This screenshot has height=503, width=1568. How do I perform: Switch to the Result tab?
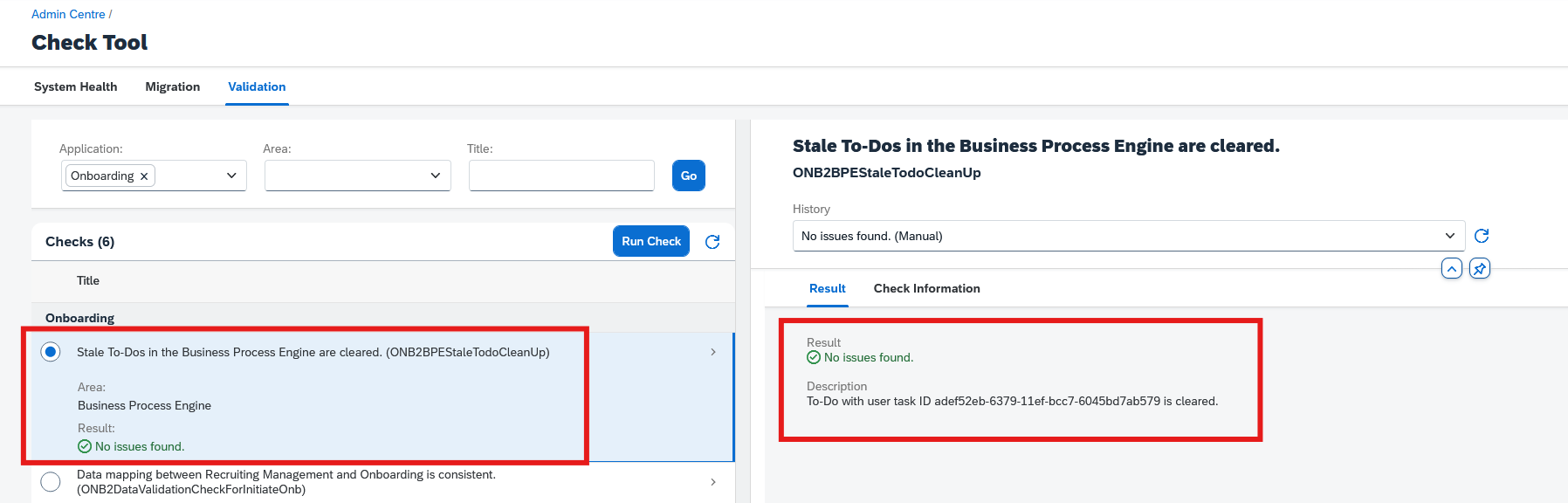[x=828, y=288]
